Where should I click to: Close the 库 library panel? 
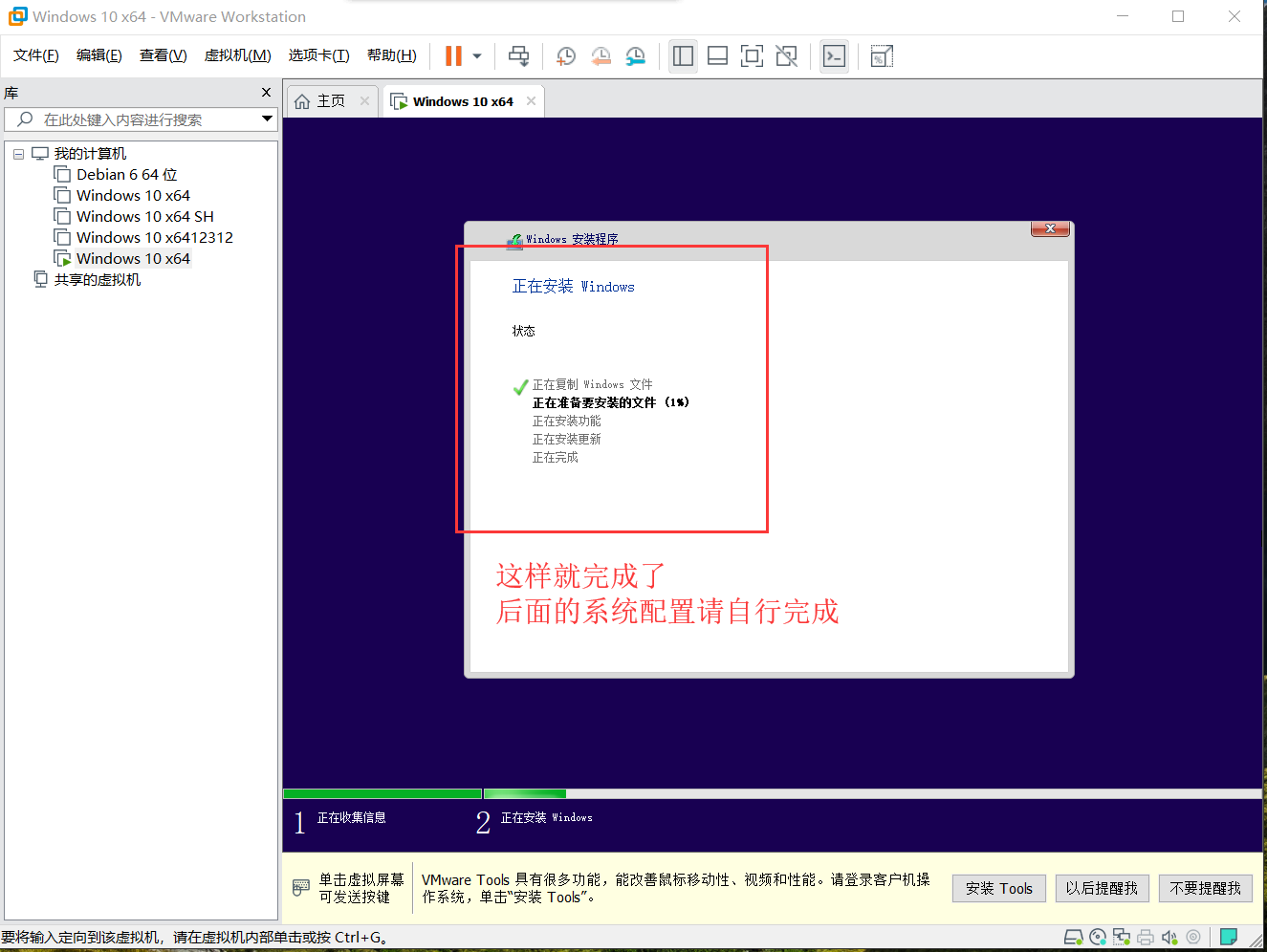[x=266, y=93]
